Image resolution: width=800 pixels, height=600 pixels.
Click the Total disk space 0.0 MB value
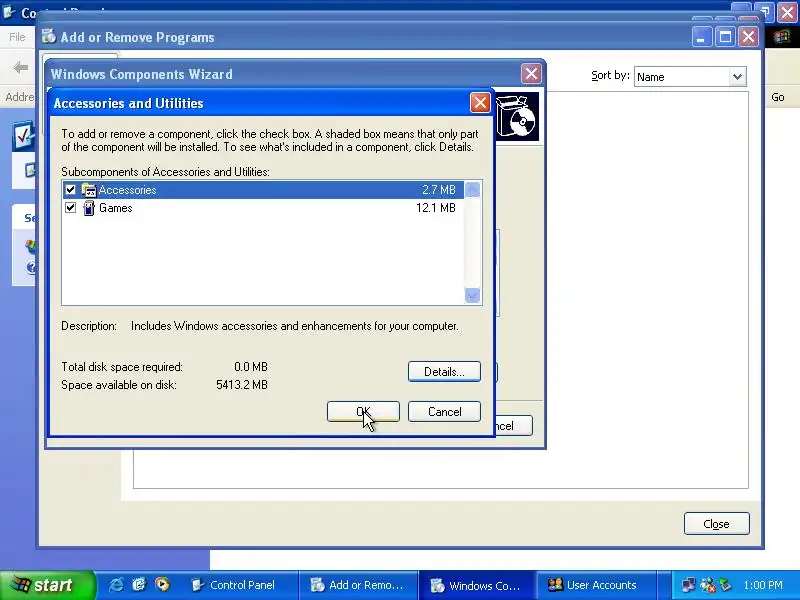251,367
